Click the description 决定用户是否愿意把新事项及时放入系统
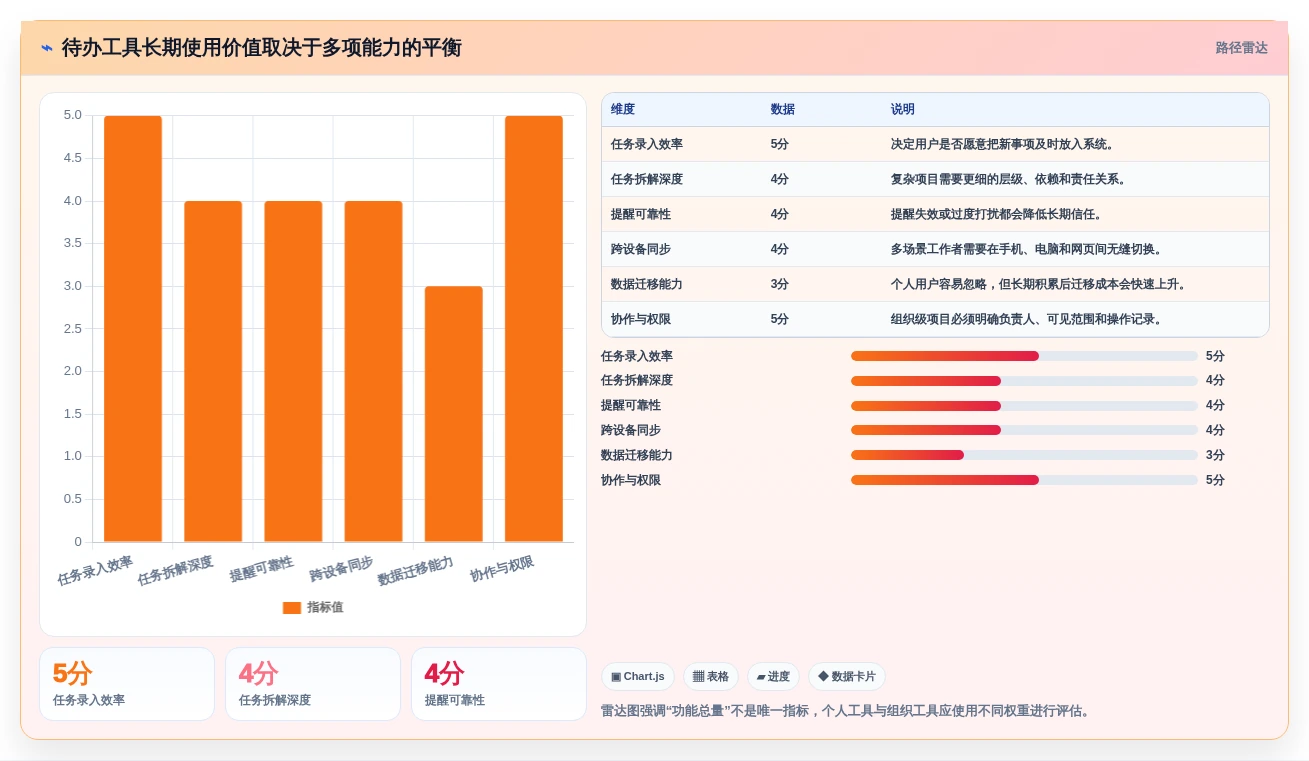 point(1003,144)
